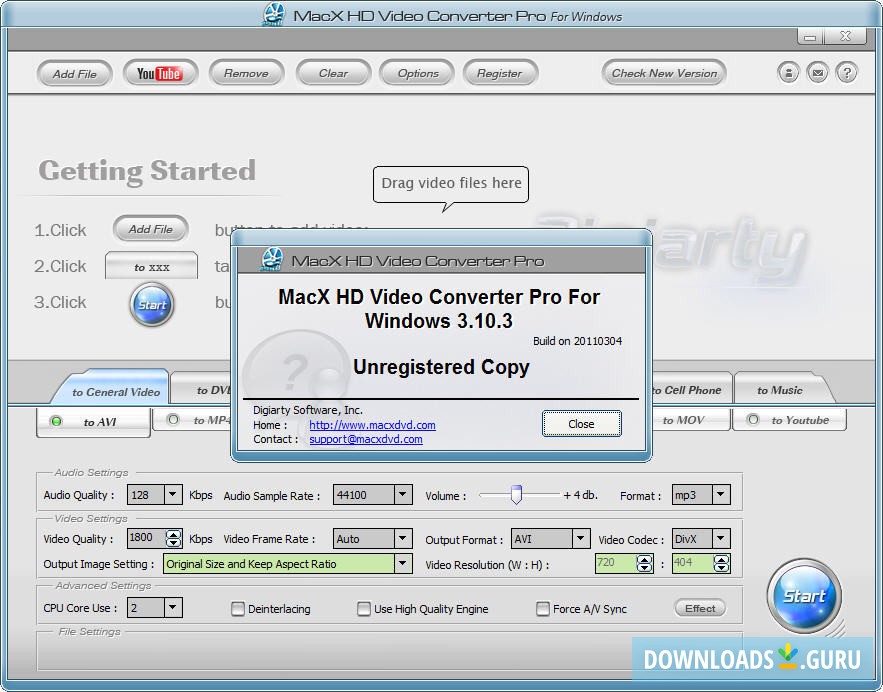This screenshot has height=692, width=883.
Task: Click the Volume slider handle
Action: [x=516, y=494]
